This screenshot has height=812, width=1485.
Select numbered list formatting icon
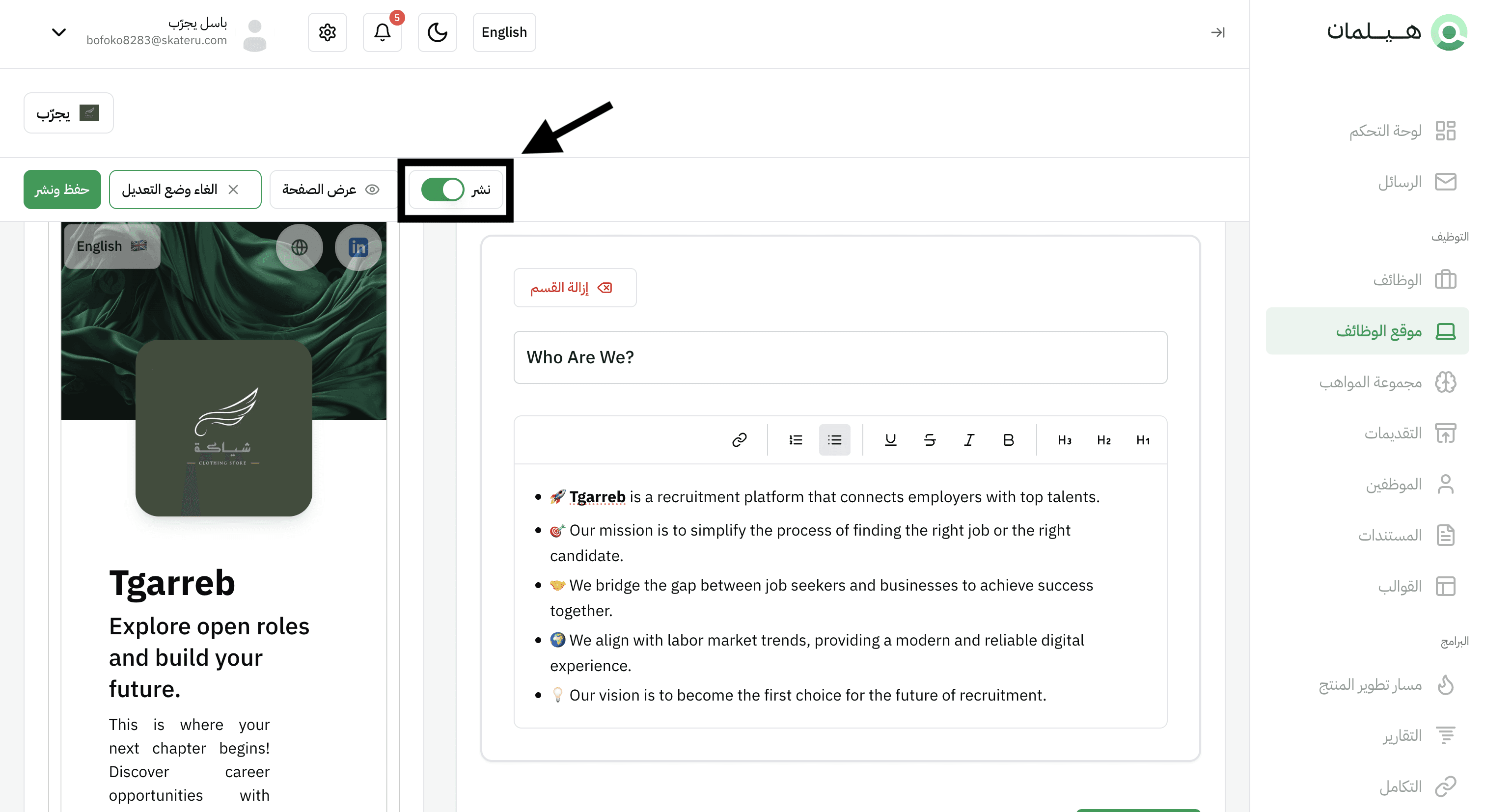(796, 440)
